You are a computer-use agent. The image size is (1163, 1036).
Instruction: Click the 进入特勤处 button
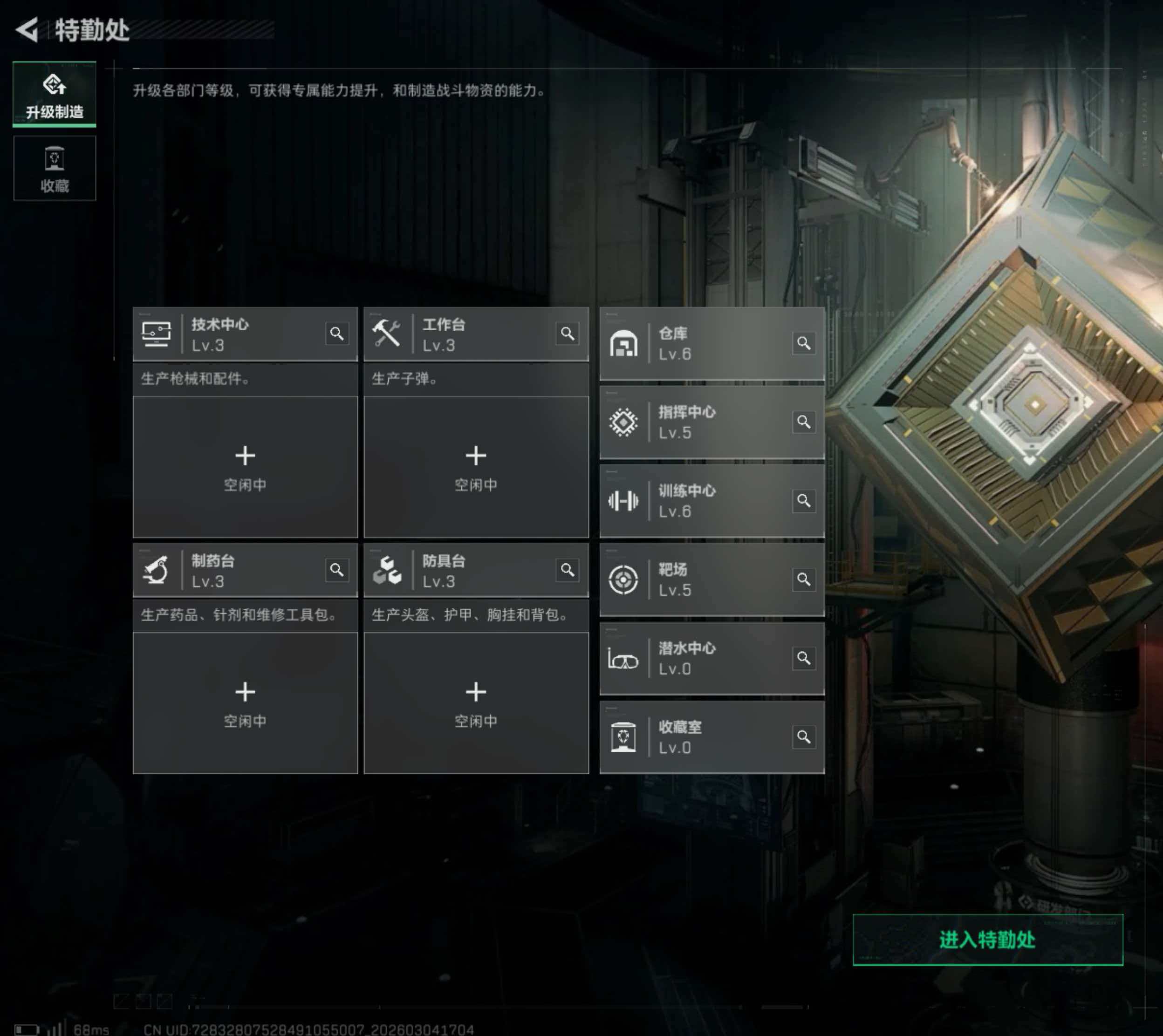click(x=988, y=940)
